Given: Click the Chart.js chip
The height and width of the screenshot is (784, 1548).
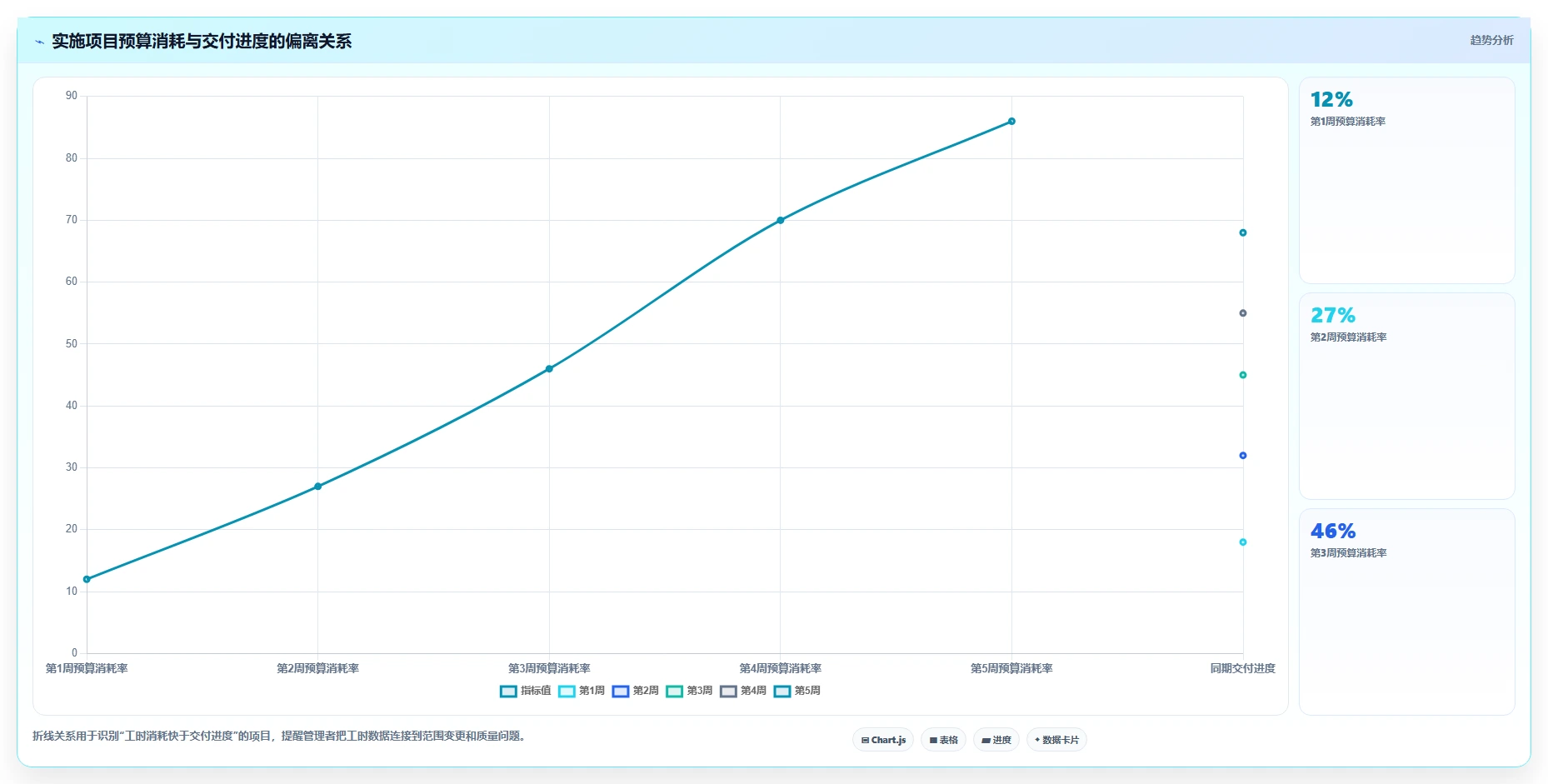Looking at the screenshot, I should (x=883, y=740).
